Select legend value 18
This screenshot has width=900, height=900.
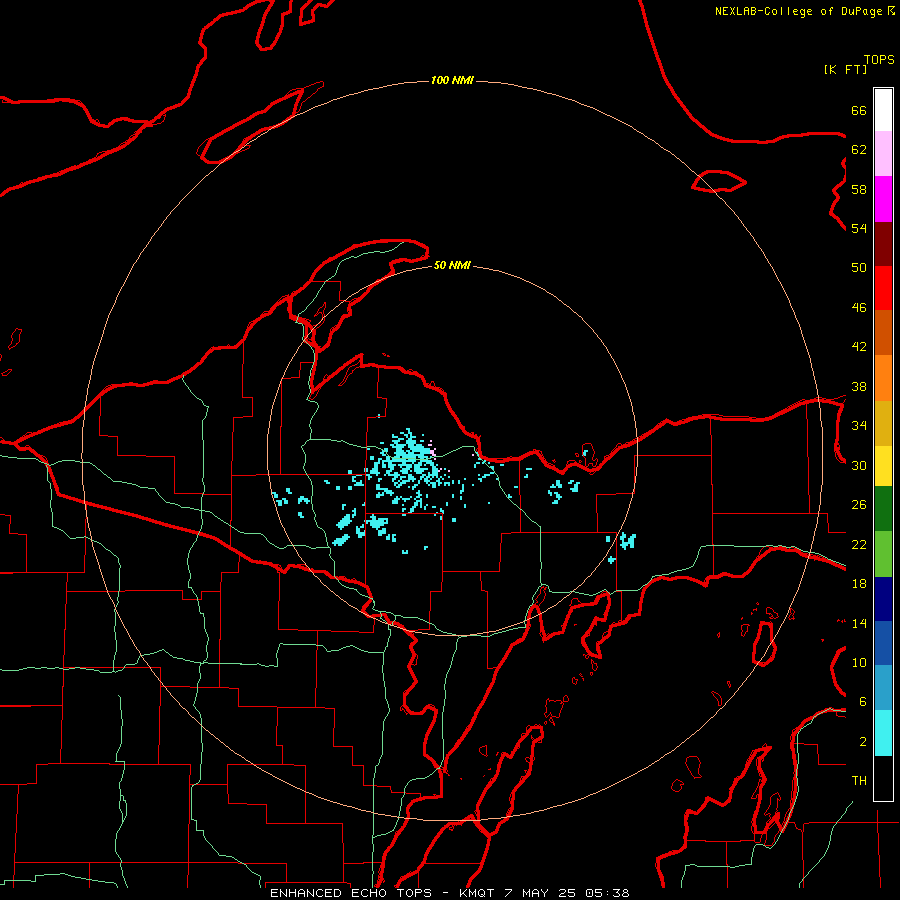(859, 584)
